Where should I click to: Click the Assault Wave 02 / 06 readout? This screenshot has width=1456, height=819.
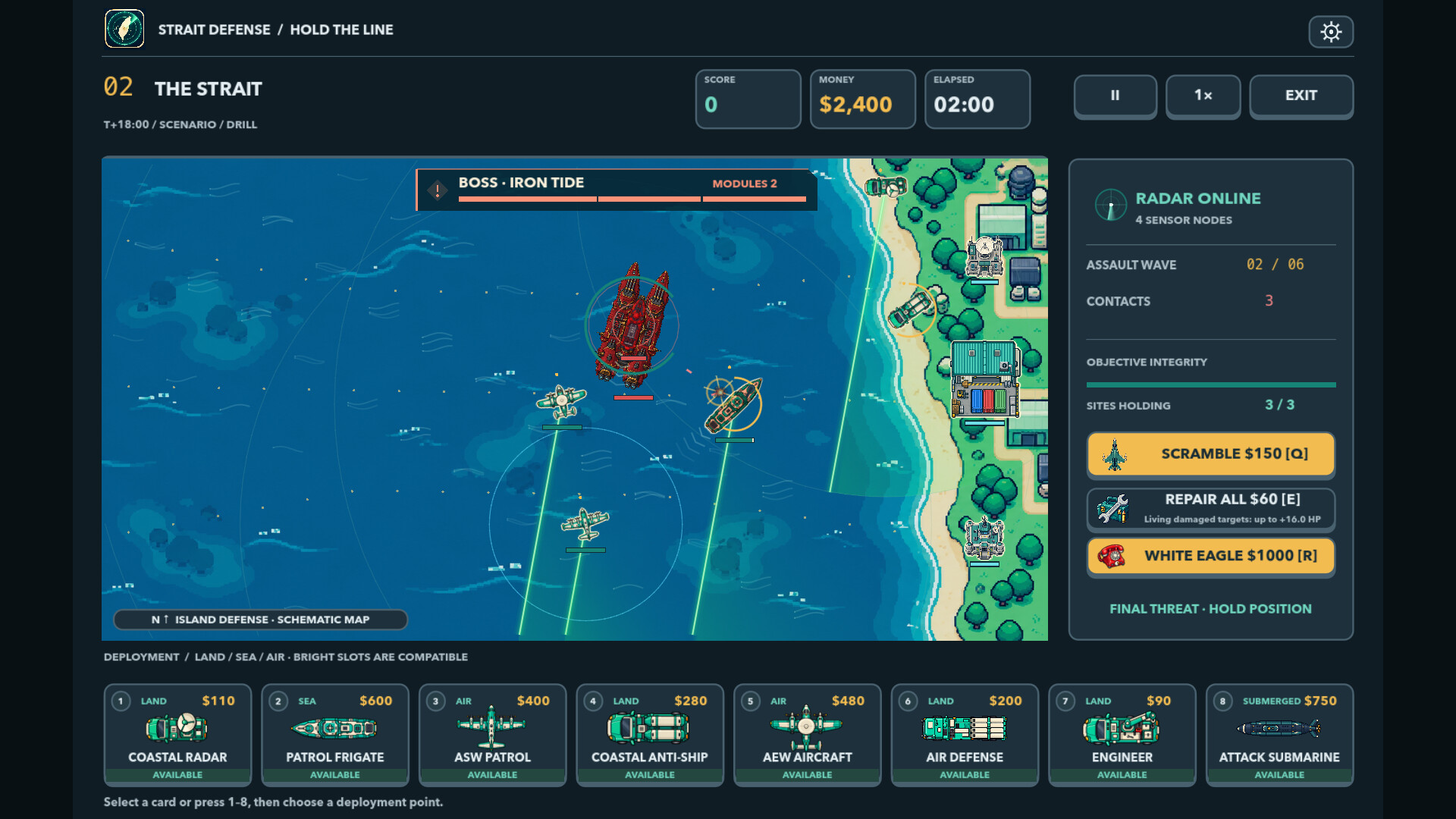point(1275,265)
